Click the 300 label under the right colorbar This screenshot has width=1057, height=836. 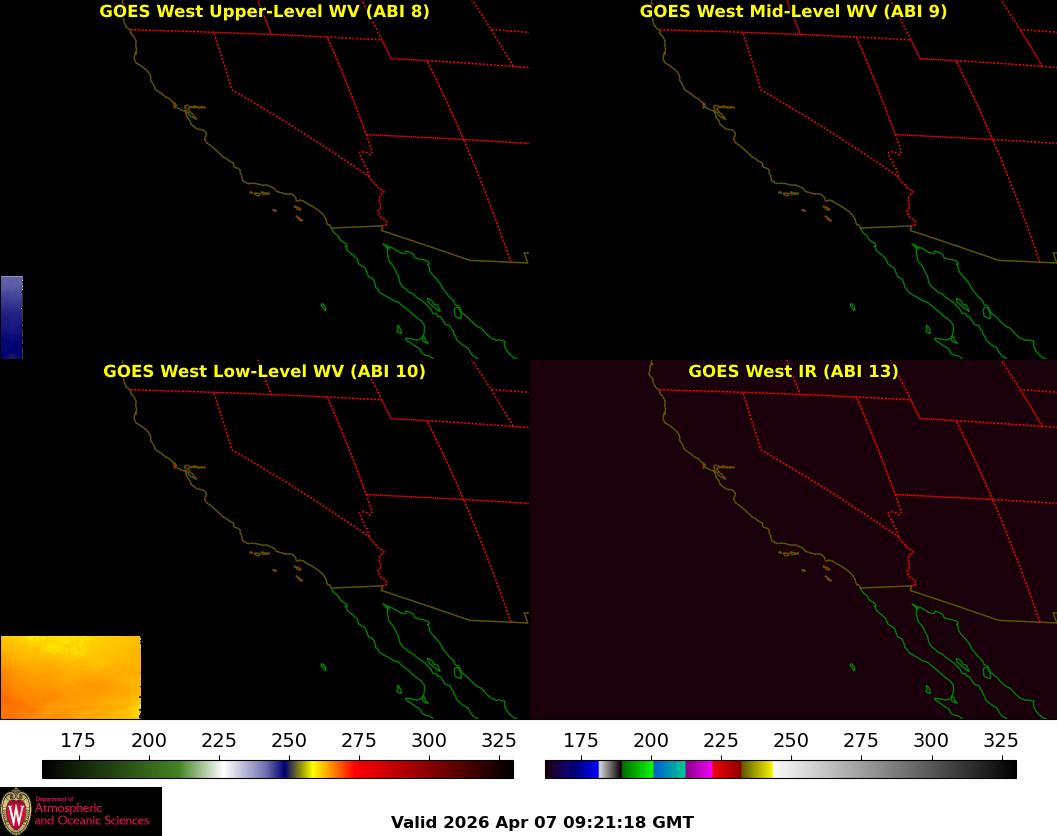click(x=930, y=740)
